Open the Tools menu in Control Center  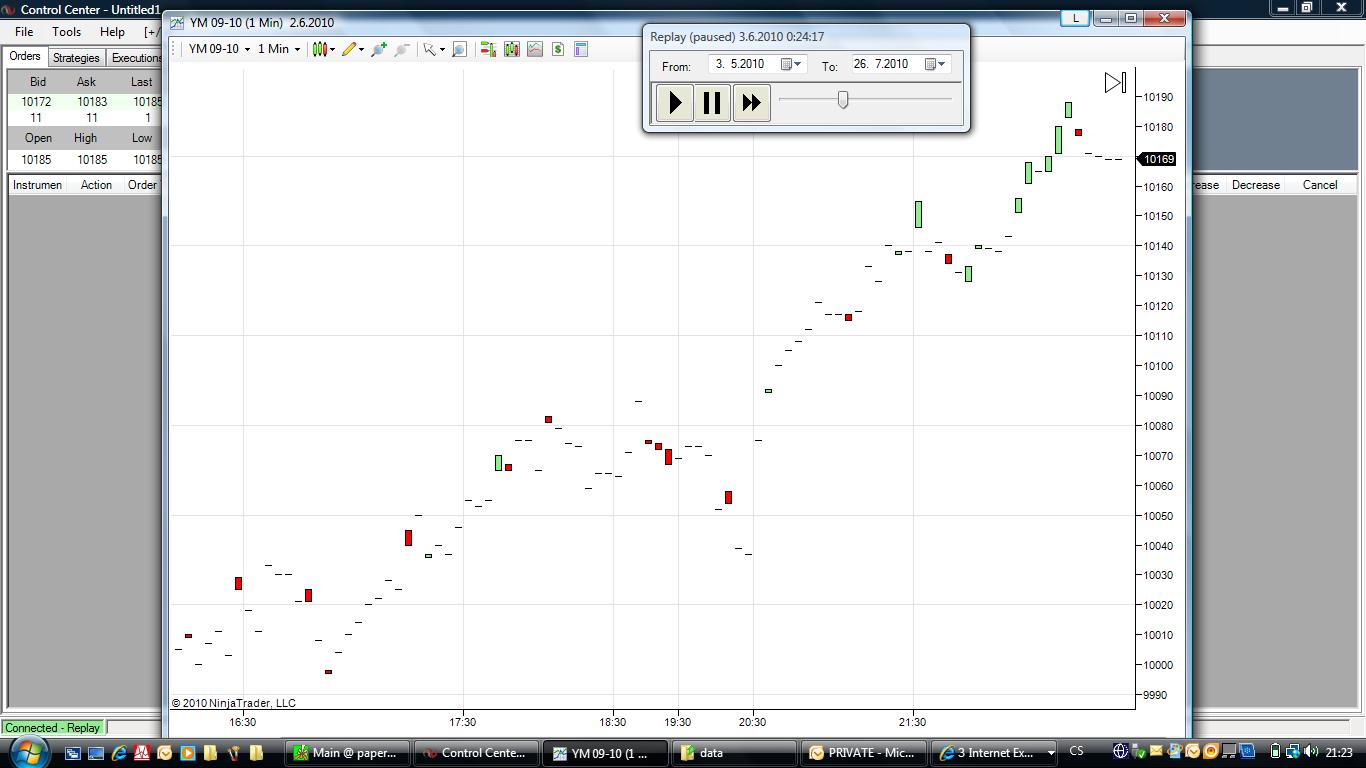66,32
